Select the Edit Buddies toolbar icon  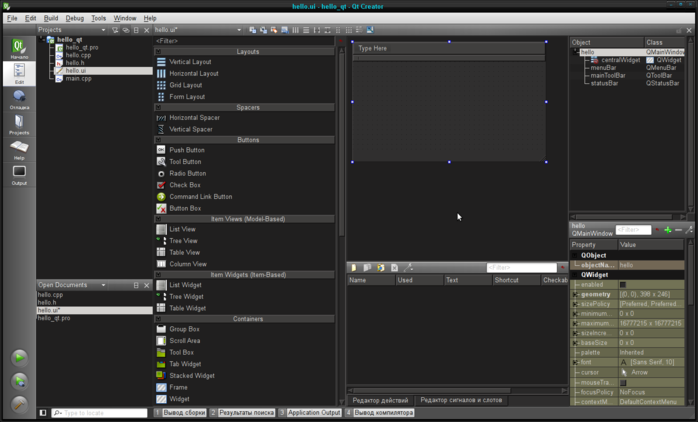tap(274, 30)
